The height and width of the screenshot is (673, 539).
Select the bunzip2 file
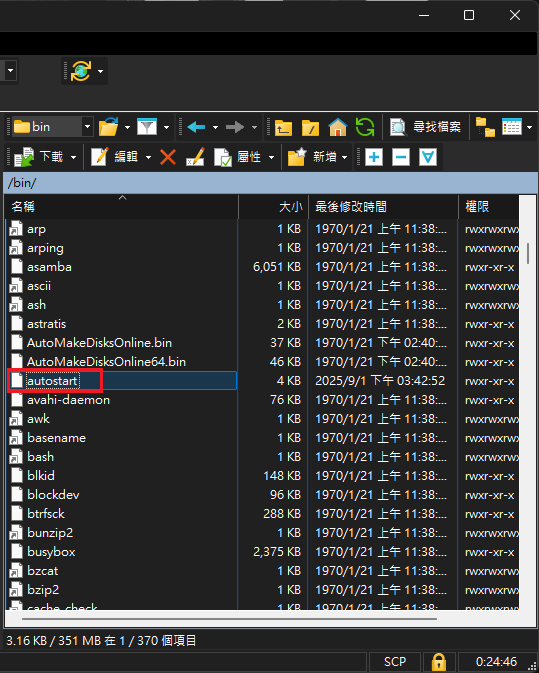click(50, 533)
